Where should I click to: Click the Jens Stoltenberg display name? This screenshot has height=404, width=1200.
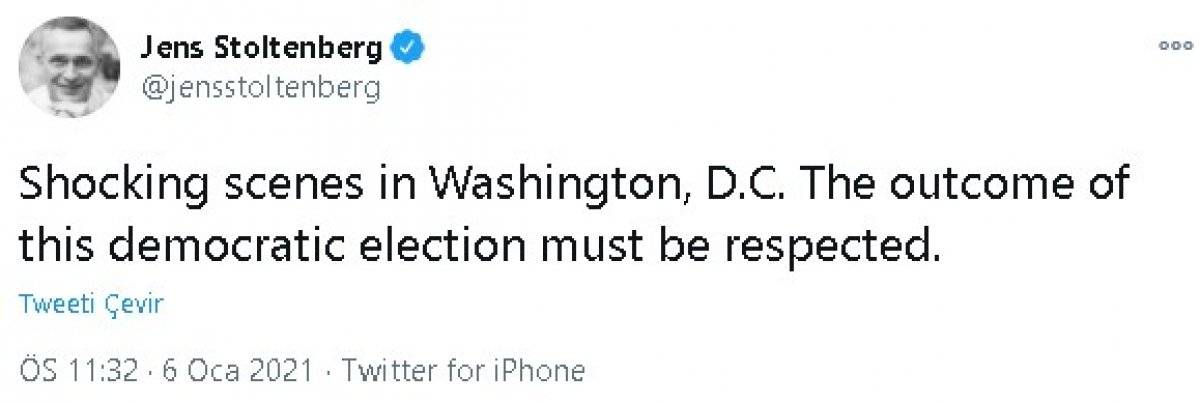[x=264, y=46]
